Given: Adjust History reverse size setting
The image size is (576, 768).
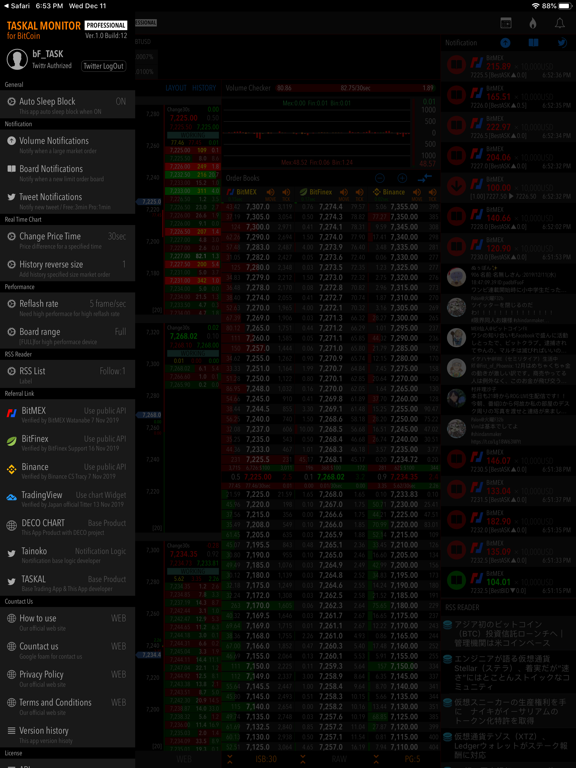Looking at the screenshot, I should pos(68,267).
